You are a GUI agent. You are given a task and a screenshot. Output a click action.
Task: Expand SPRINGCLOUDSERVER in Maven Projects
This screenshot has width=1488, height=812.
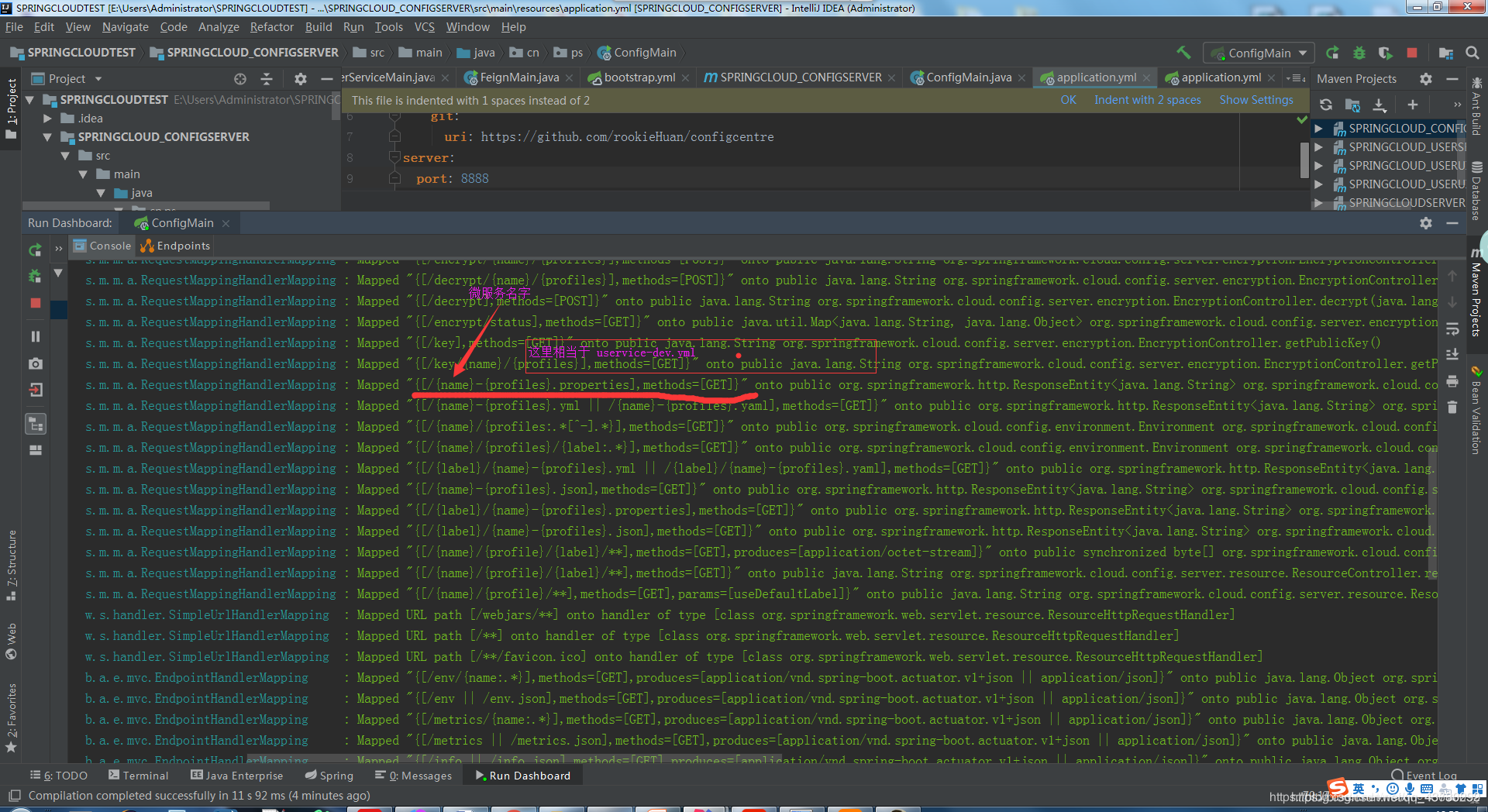click(x=1318, y=203)
